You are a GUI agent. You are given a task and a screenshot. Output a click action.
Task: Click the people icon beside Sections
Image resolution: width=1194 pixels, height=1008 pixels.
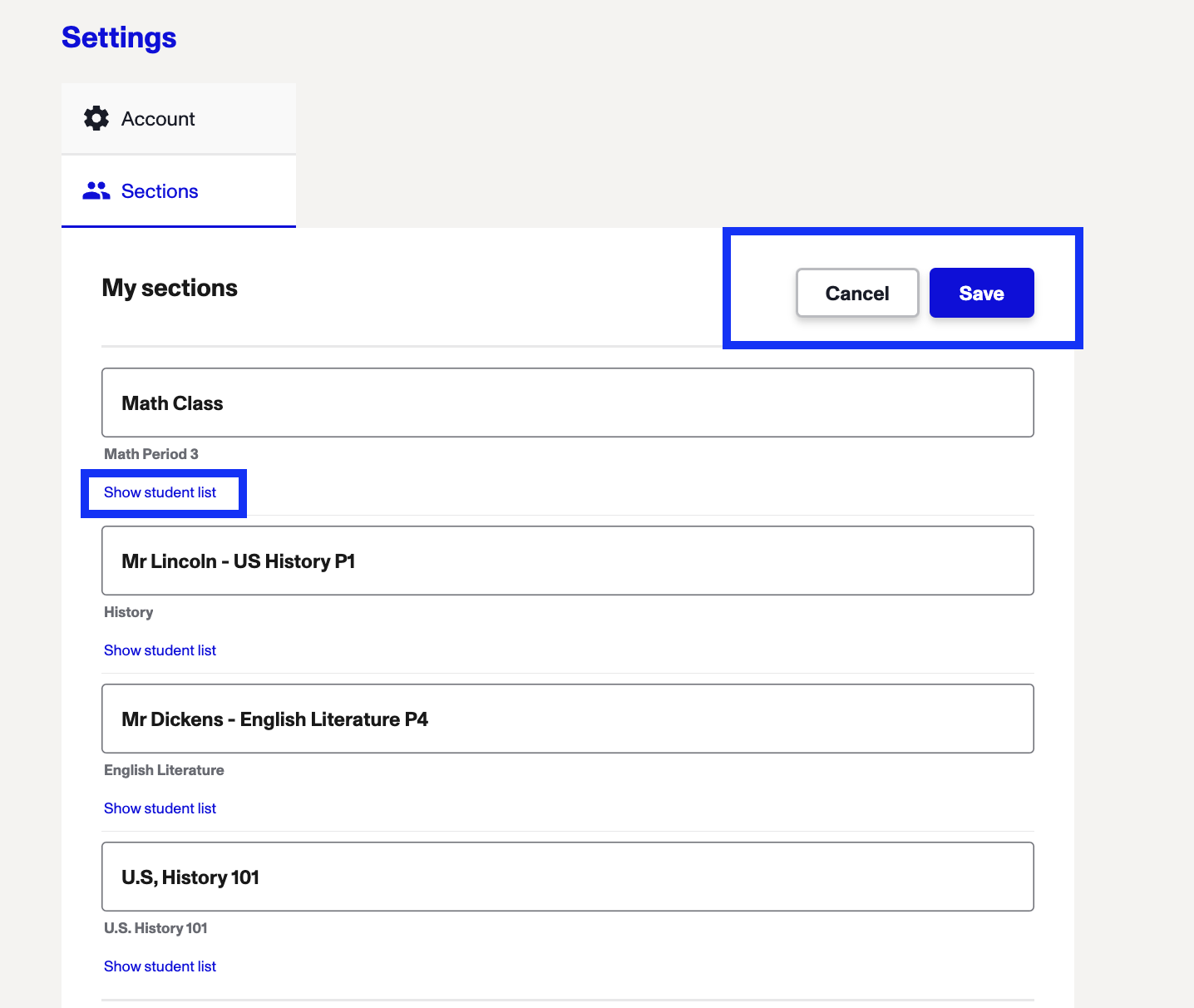tap(96, 191)
